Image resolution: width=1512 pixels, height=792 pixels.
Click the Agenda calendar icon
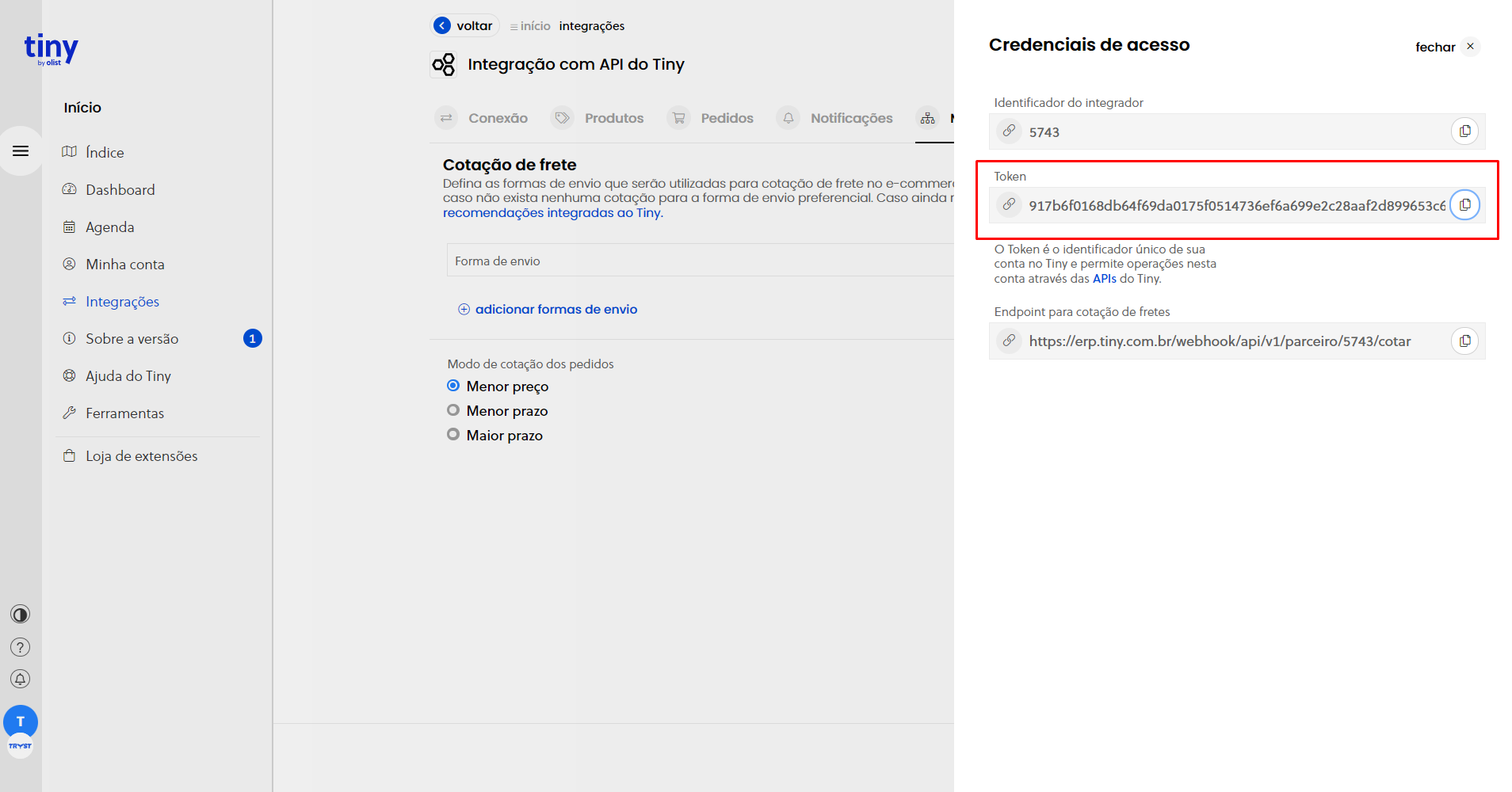70,227
